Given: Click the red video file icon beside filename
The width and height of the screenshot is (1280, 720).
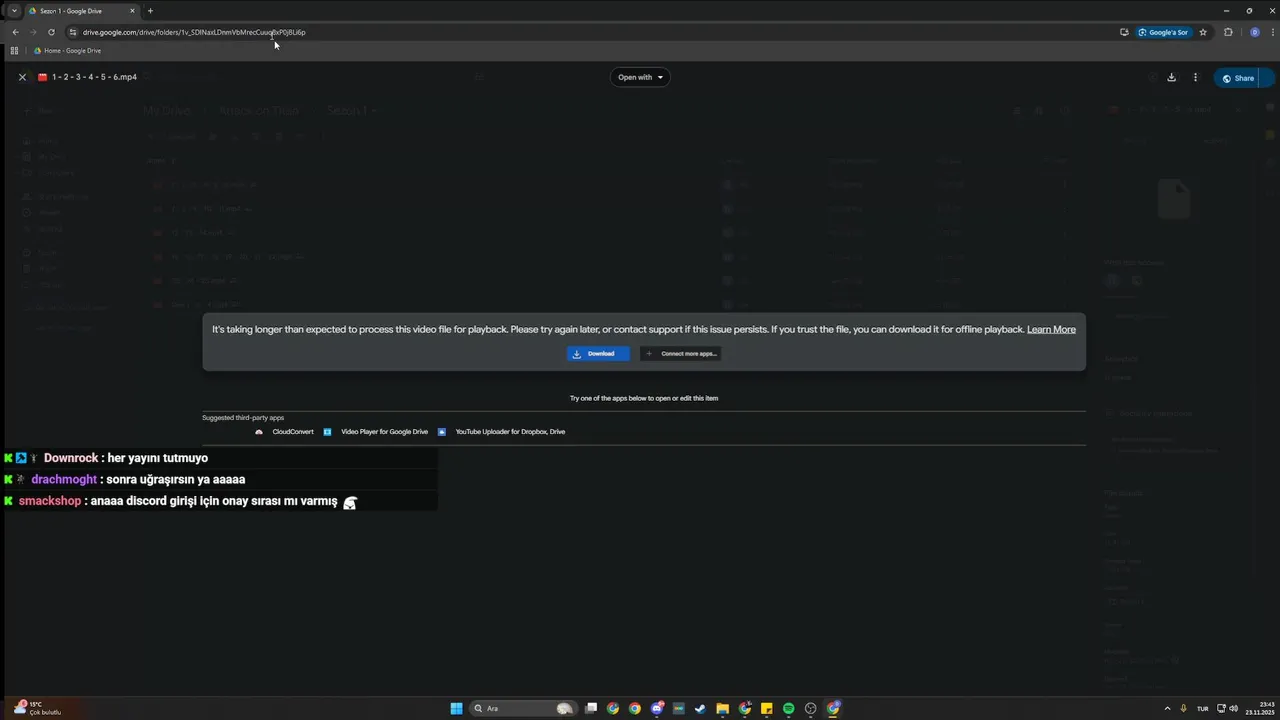Looking at the screenshot, I should 43,77.
